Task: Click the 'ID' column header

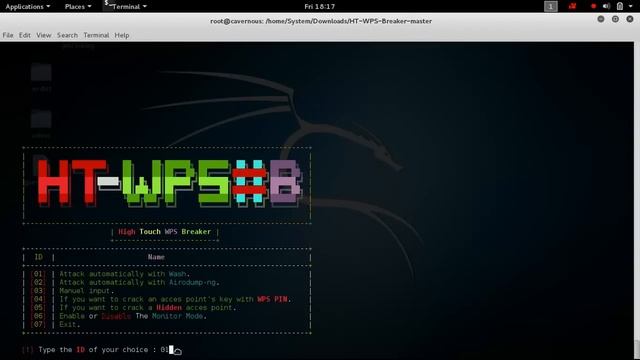Action: pos(38,257)
